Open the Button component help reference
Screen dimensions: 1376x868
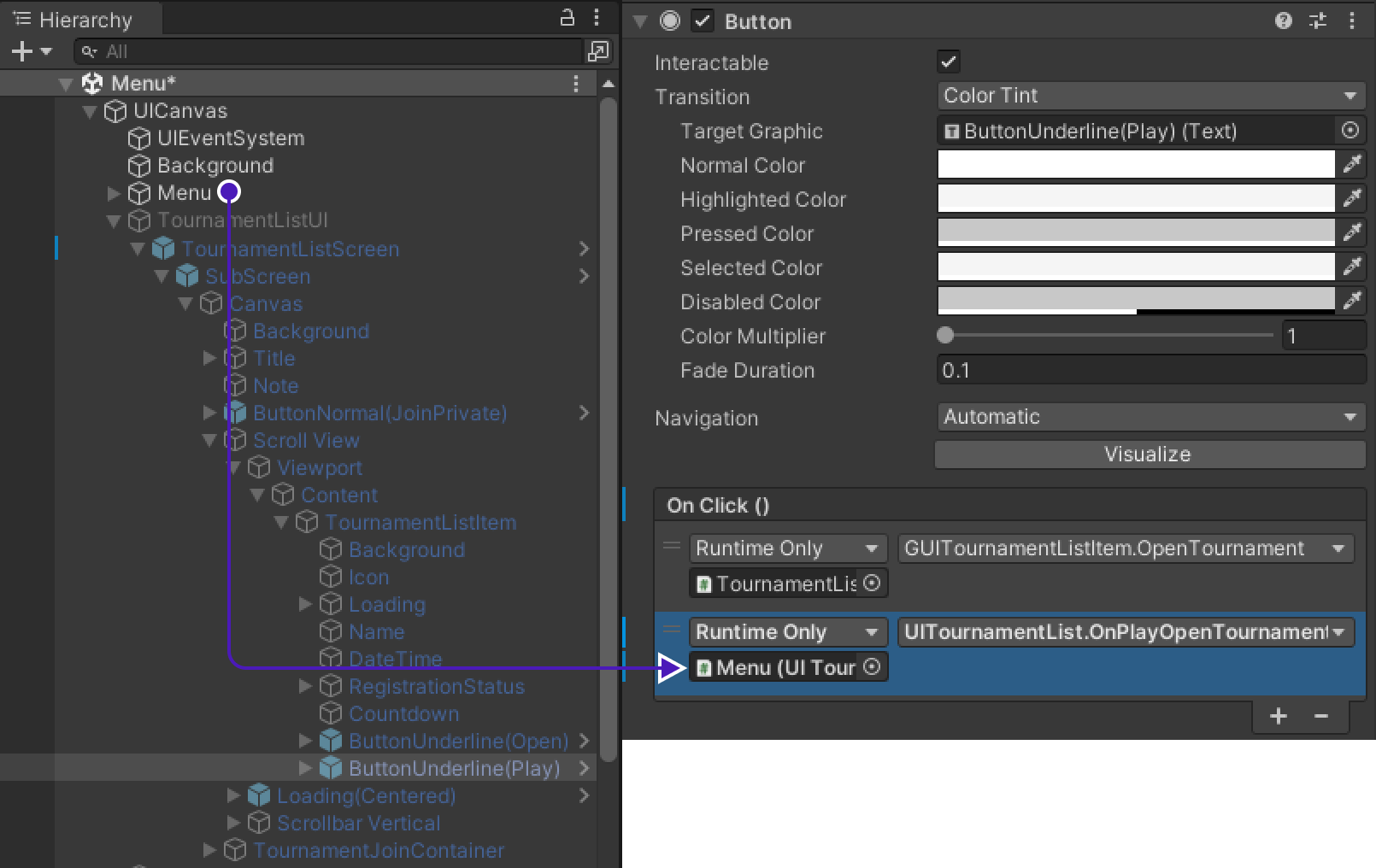pyautogui.click(x=1283, y=21)
